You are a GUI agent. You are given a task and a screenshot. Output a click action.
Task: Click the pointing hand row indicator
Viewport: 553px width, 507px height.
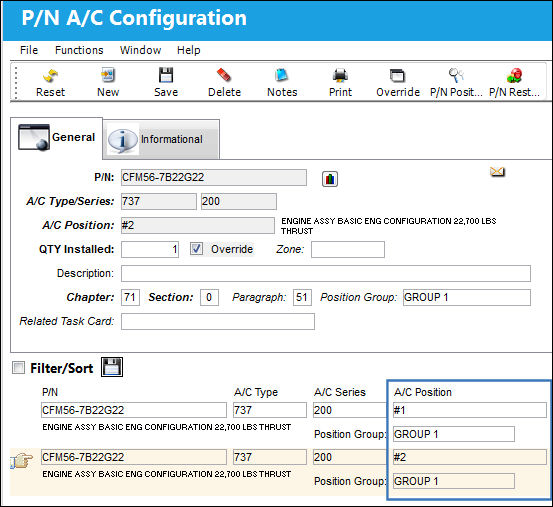click(x=22, y=460)
